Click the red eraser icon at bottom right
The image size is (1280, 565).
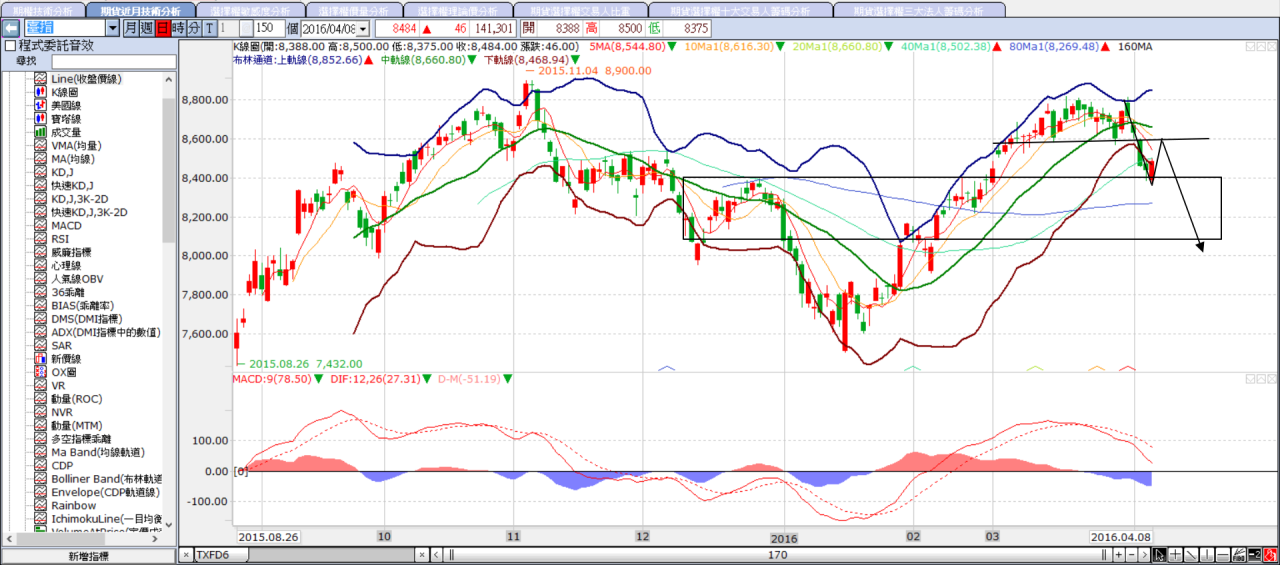[x=1270, y=555]
